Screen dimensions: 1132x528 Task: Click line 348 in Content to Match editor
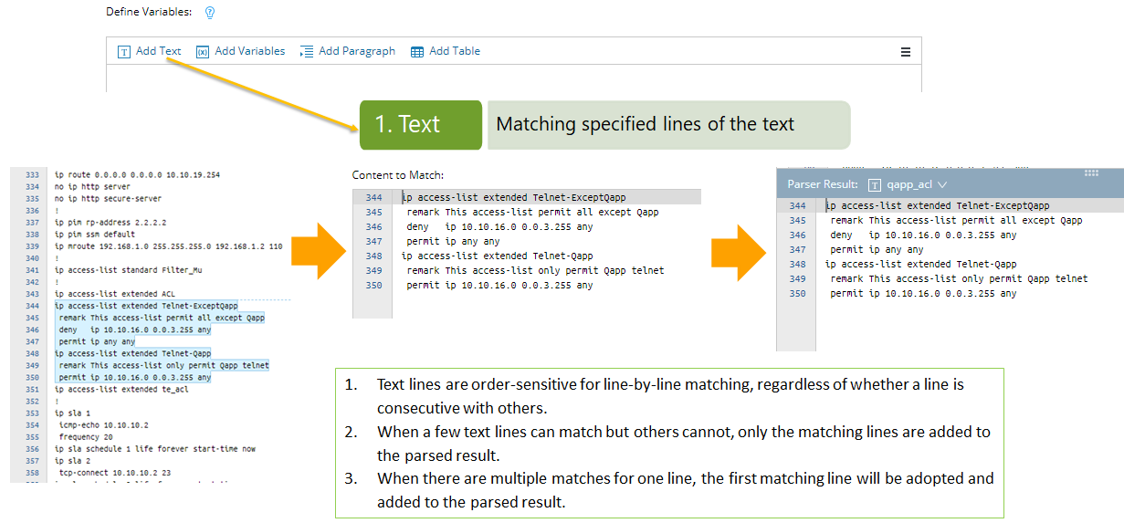tap(497, 256)
